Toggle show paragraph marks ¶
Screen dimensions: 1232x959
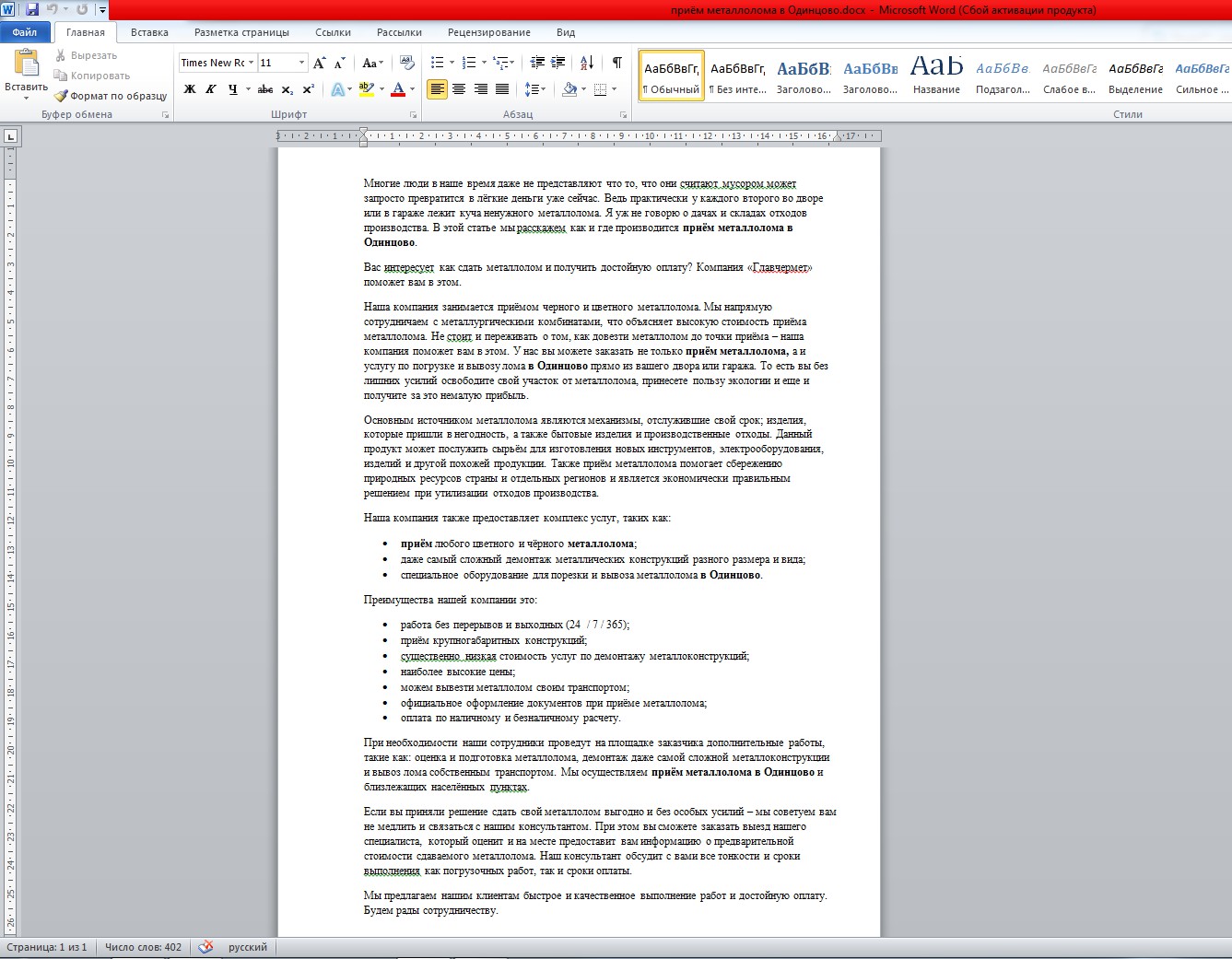tap(616, 63)
